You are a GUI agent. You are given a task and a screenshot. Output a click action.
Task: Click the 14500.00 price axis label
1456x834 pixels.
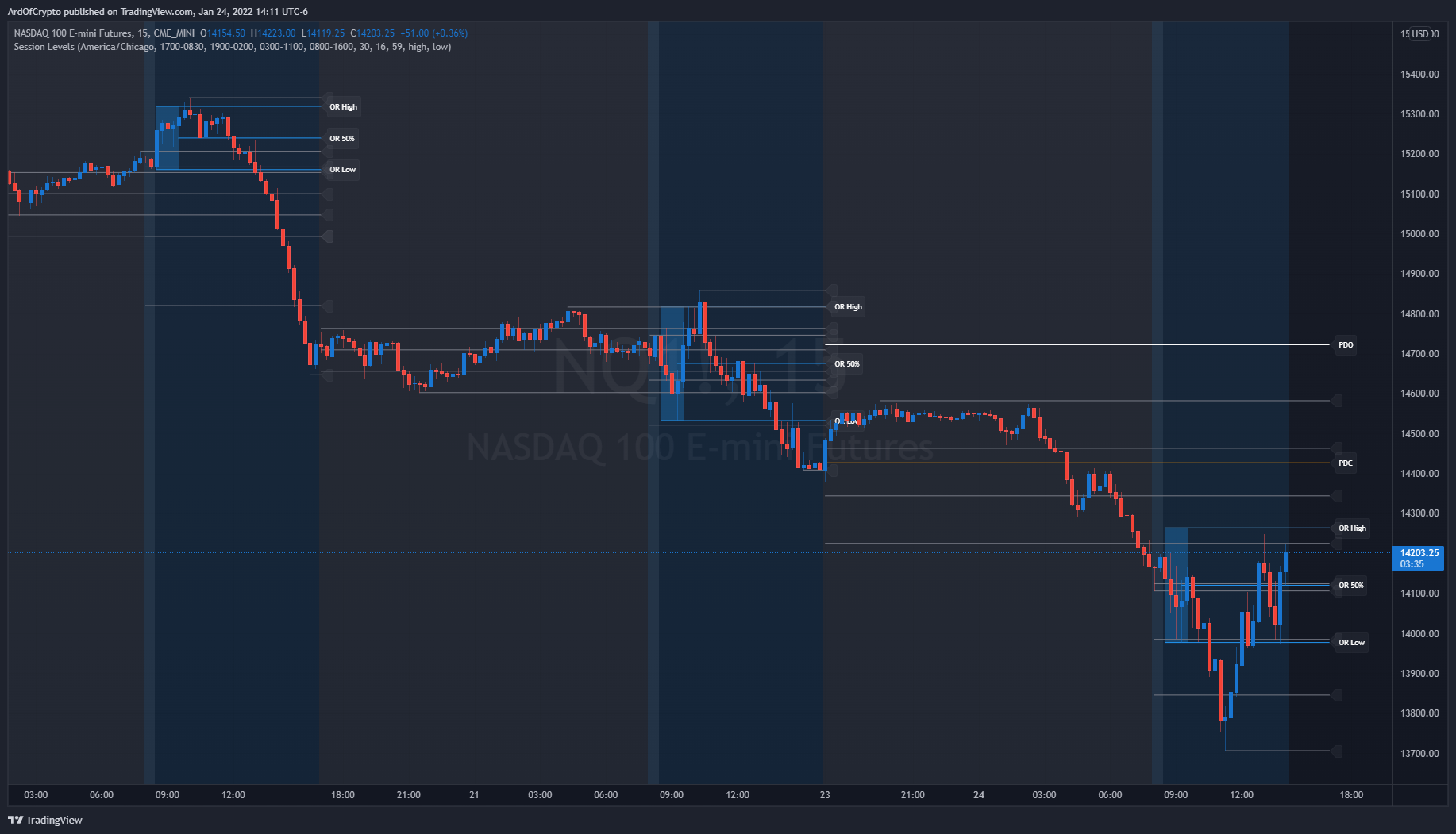click(1419, 434)
